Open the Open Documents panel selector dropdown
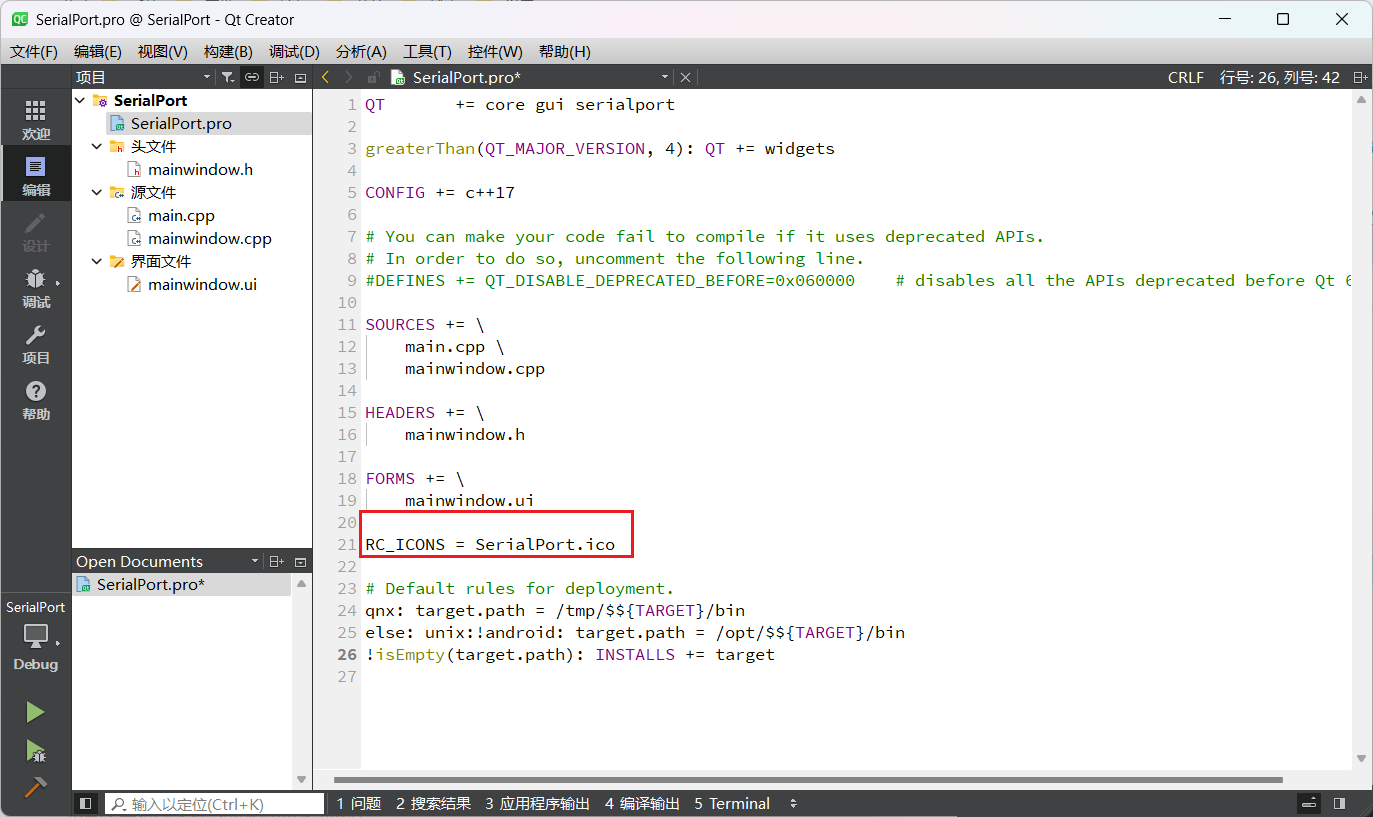This screenshot has height=817, width=1373. [x=255, y=561]
